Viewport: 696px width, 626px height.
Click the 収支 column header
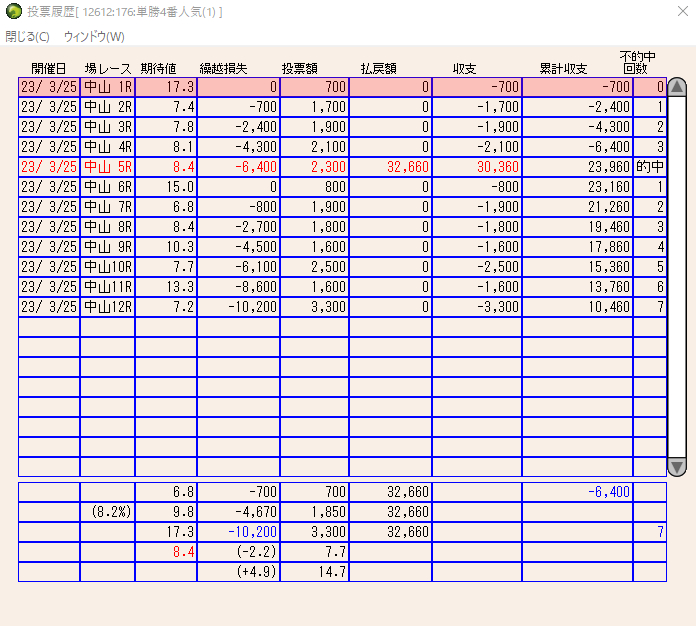[x=465, y=69]
